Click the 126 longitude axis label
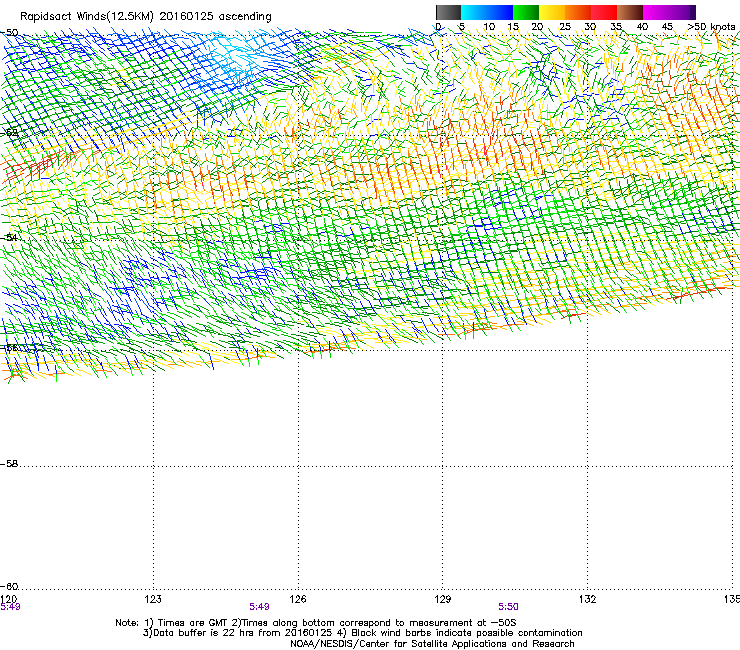The width and height of the screenshot is (740, 650). click(x=298, y=599)
